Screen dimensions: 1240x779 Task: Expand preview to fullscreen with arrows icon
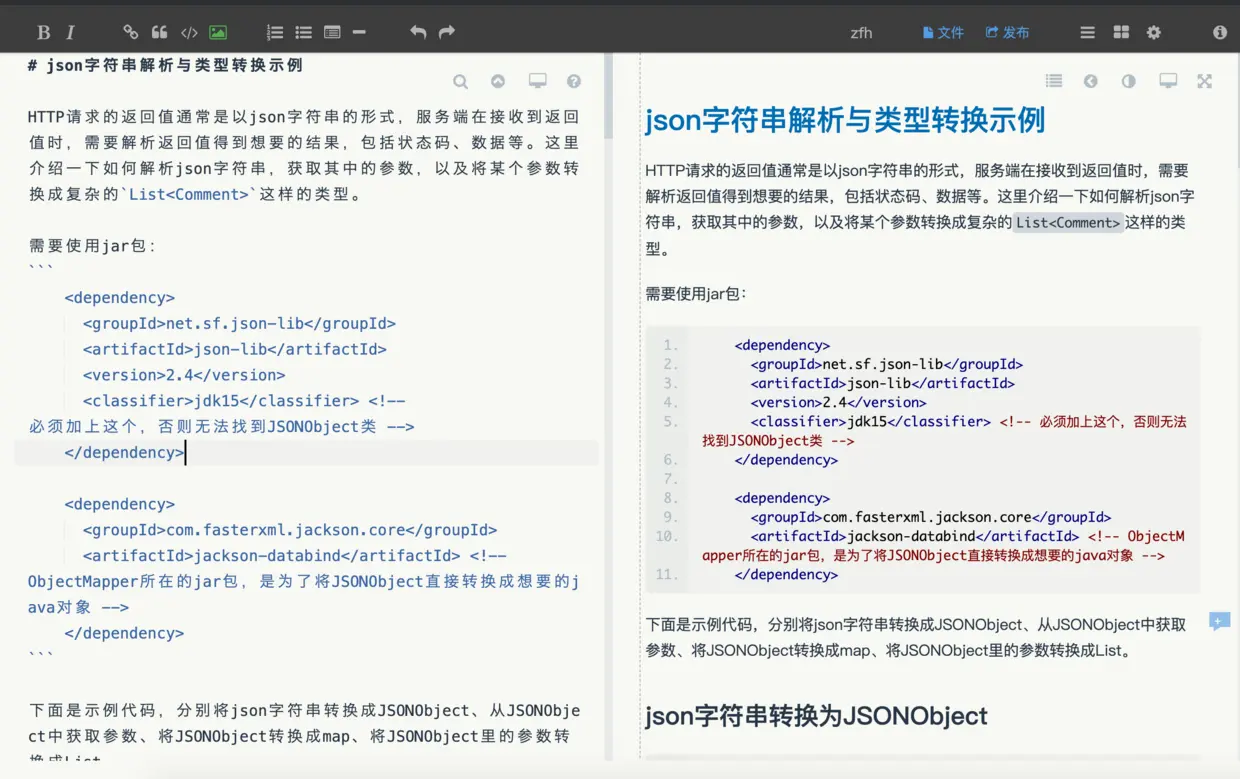1205,81
